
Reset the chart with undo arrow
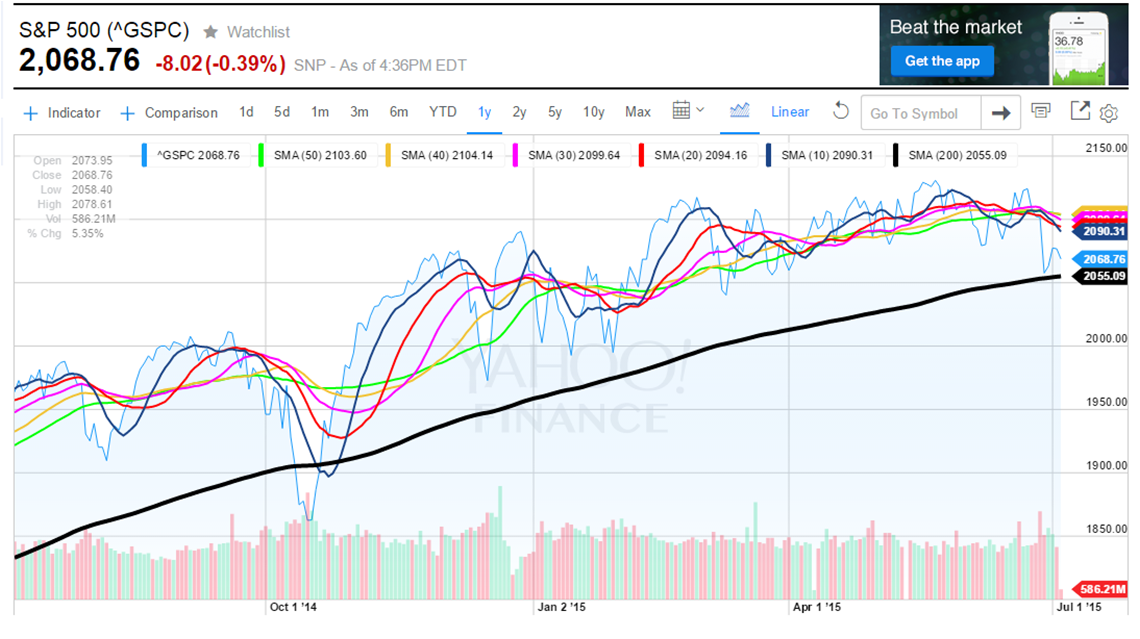(x=840, y=111)
